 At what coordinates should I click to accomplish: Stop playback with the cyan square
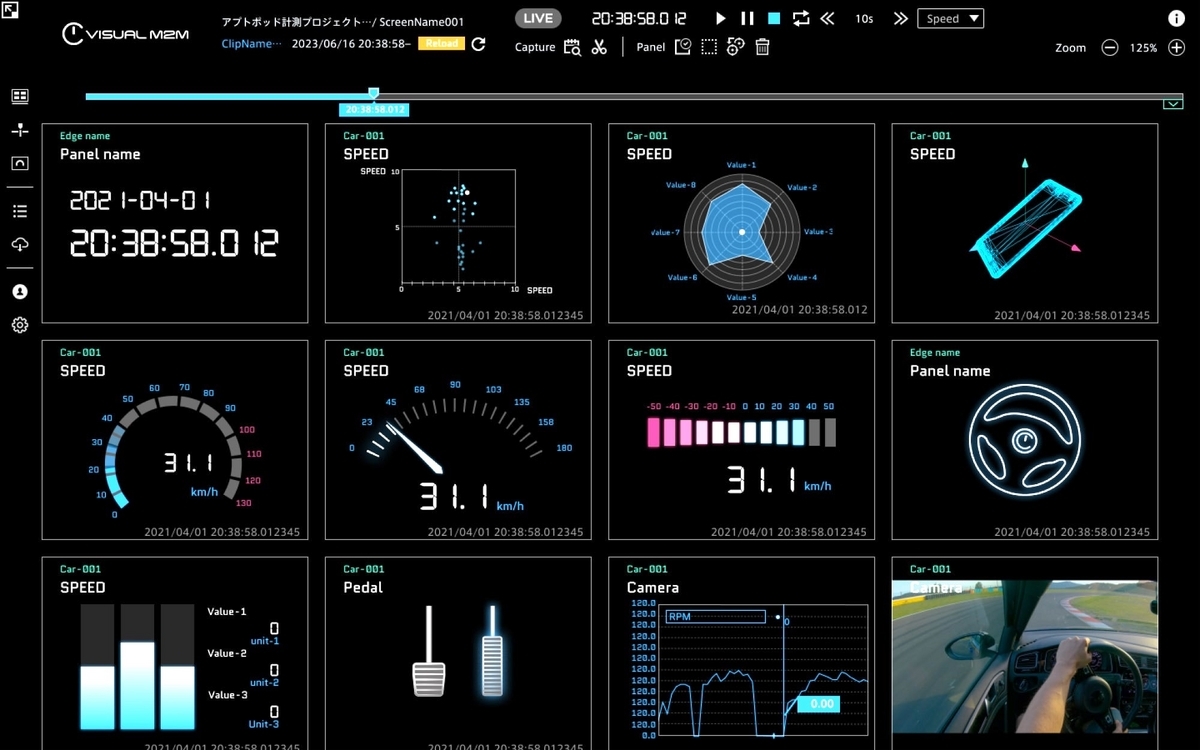click(774, 19)
